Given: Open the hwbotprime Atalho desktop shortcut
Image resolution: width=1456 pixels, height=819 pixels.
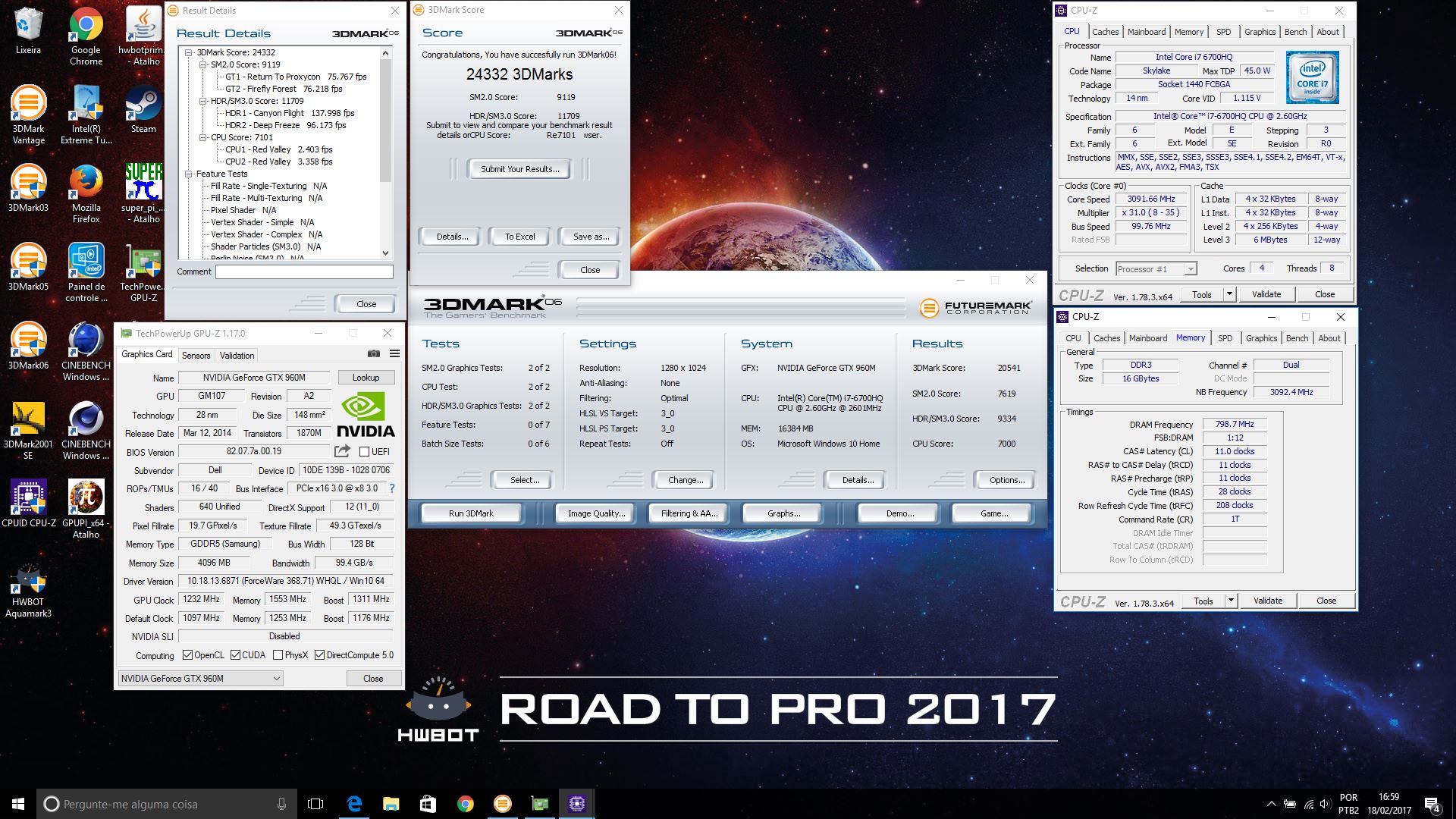Looking at the screenshot, I should [143, 36].
